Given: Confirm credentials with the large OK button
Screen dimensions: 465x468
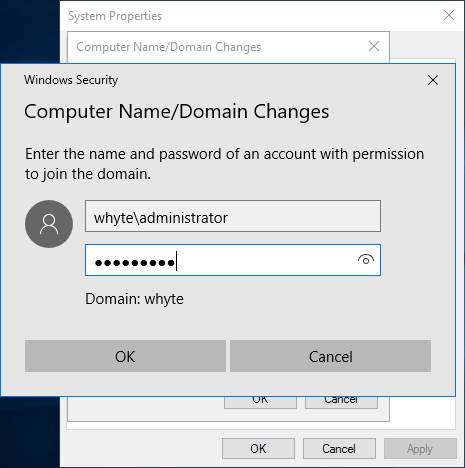Looking at the screenshot, I should 125,356.
